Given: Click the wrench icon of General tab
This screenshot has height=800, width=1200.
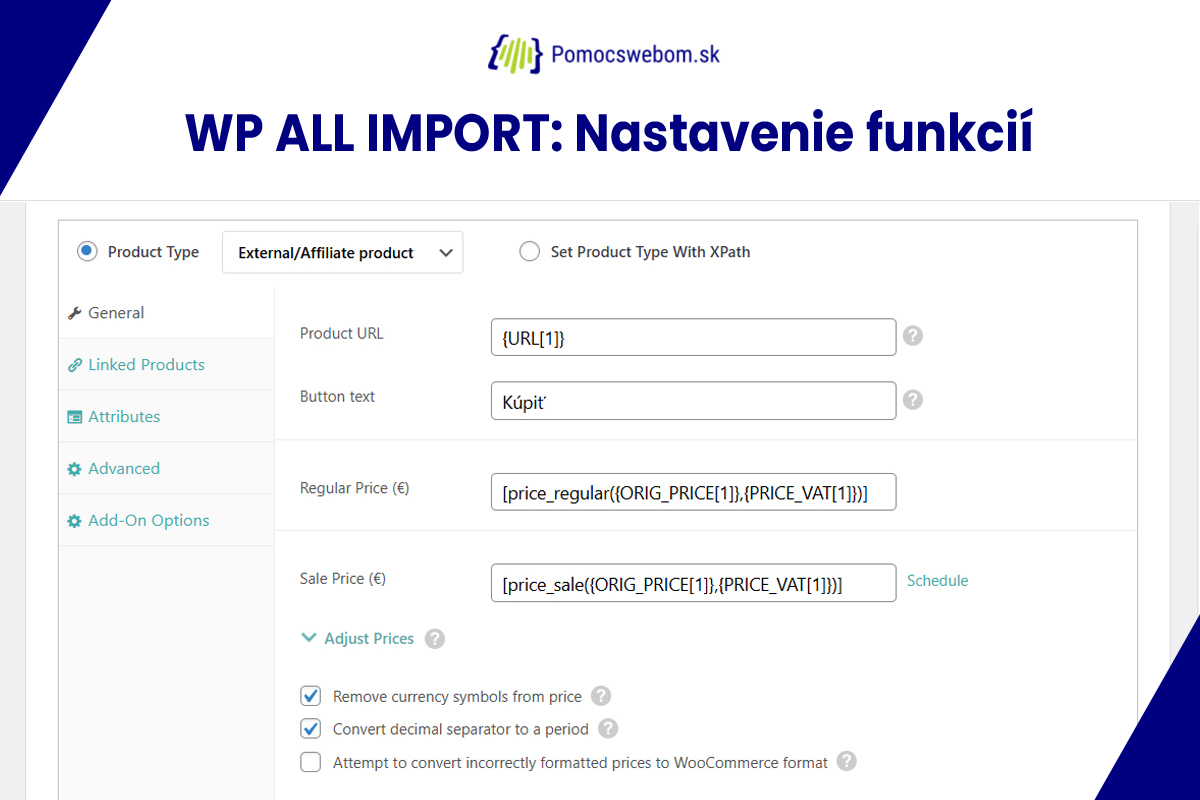Looking at the screenshot, I should tap(74, 313).
